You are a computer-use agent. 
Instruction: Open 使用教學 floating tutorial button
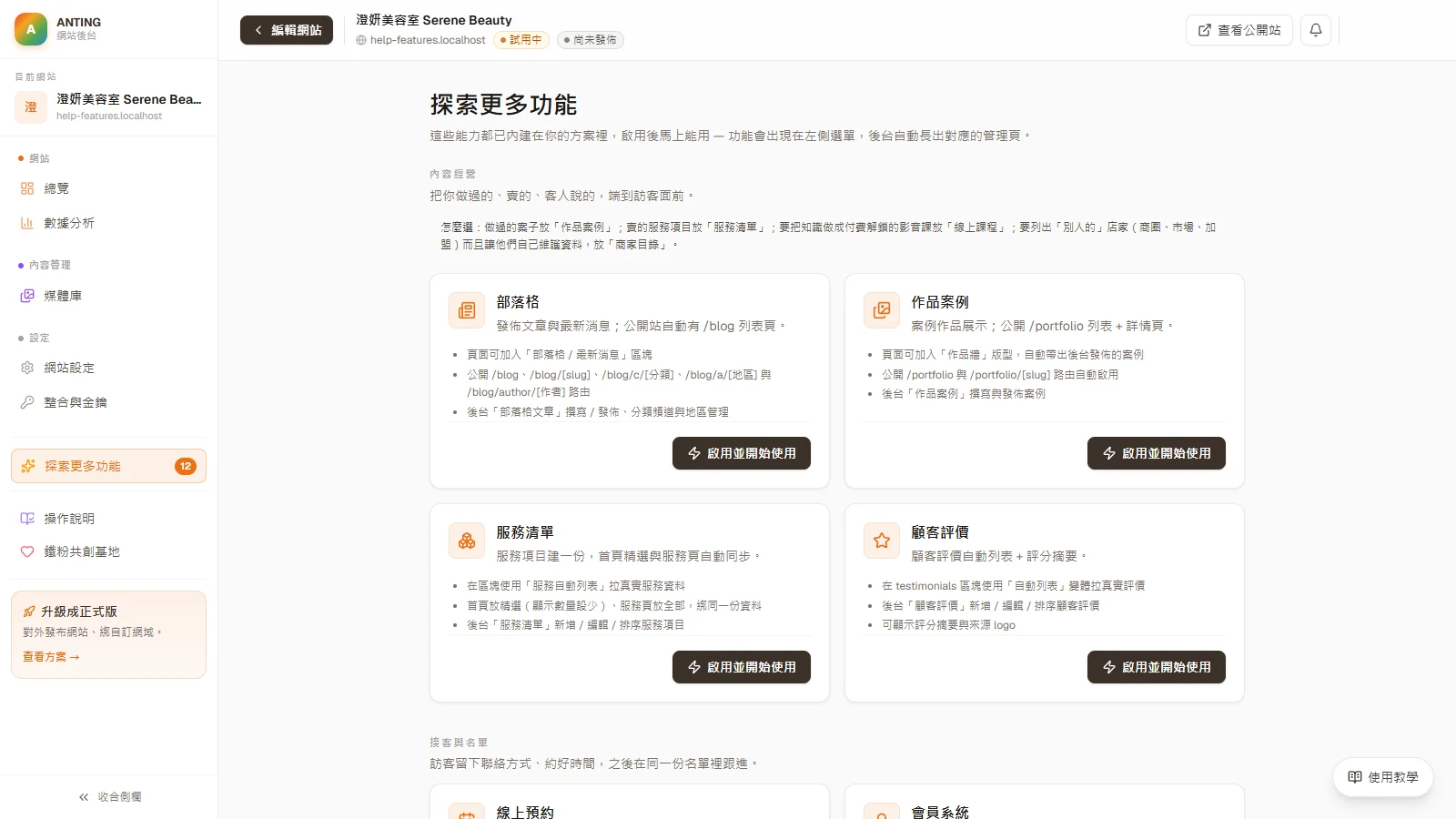tap(1383, 777)
